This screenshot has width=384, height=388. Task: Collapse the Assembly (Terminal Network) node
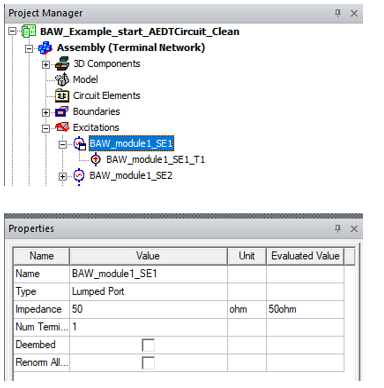tap(29, 49)
